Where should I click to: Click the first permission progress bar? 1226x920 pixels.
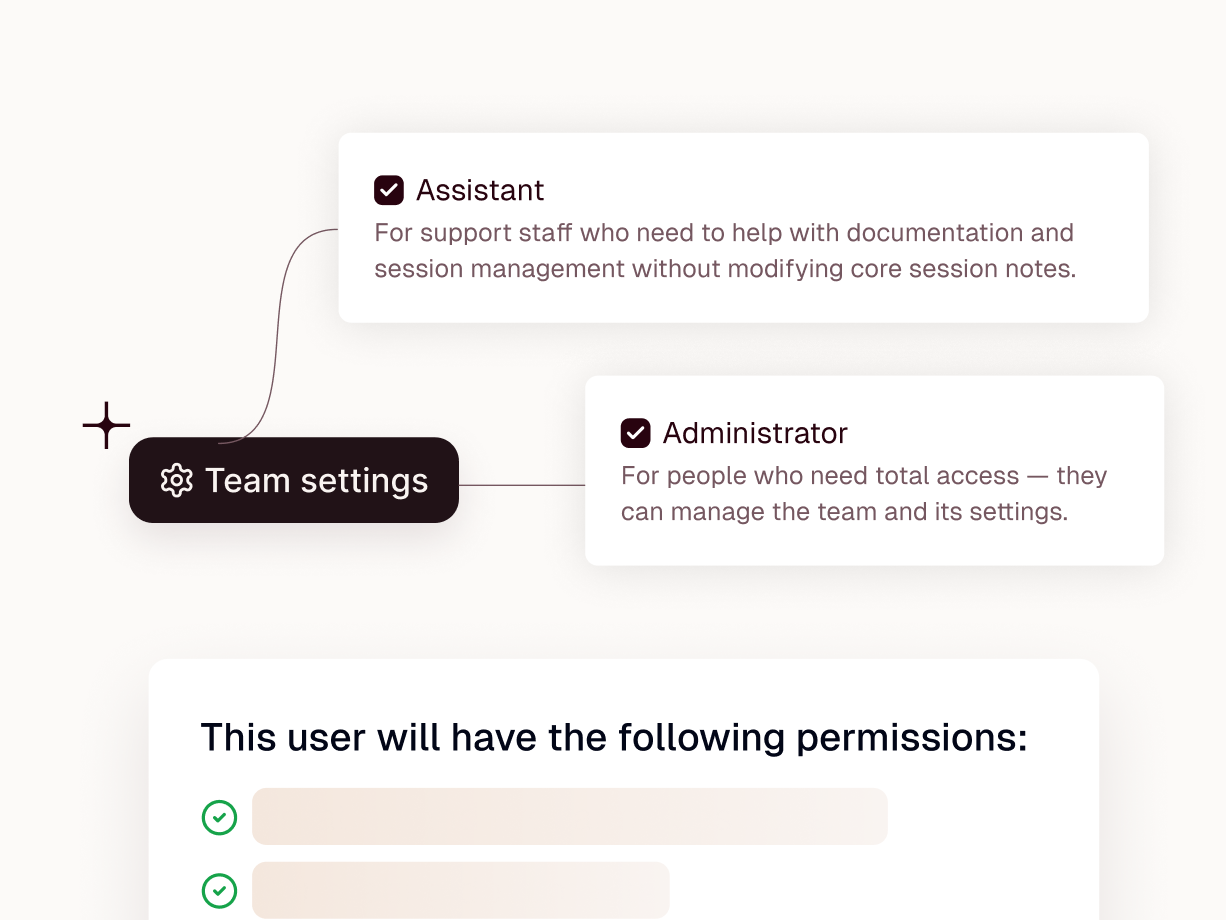tap(570, 816)
